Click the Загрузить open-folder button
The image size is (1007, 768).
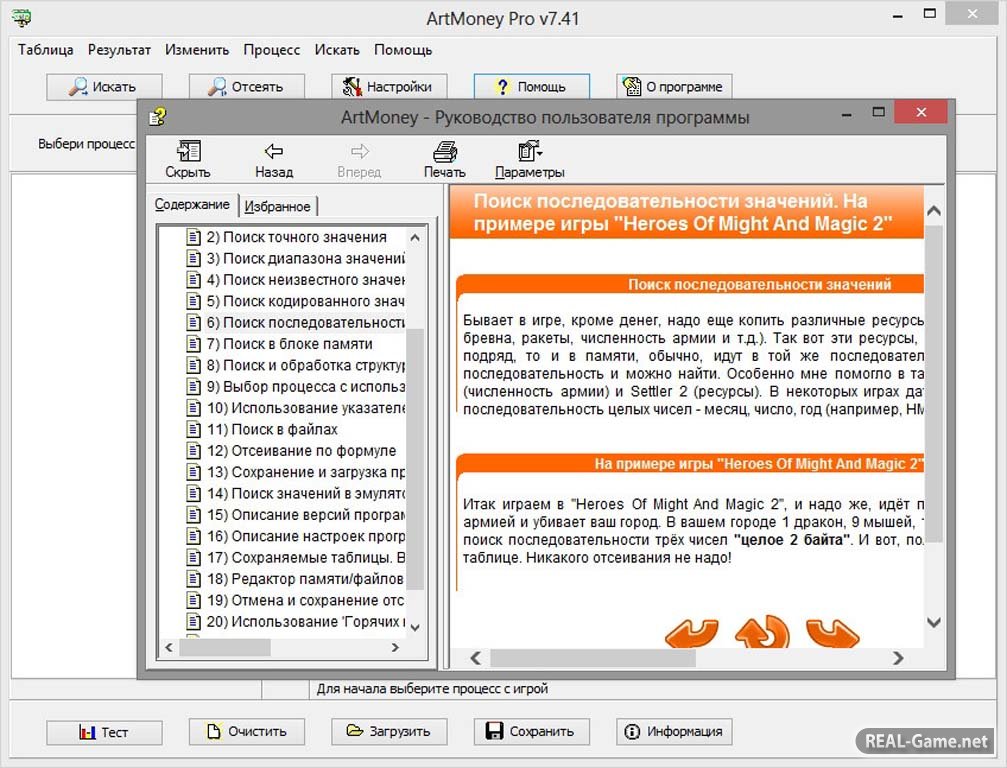pos(388,732)
